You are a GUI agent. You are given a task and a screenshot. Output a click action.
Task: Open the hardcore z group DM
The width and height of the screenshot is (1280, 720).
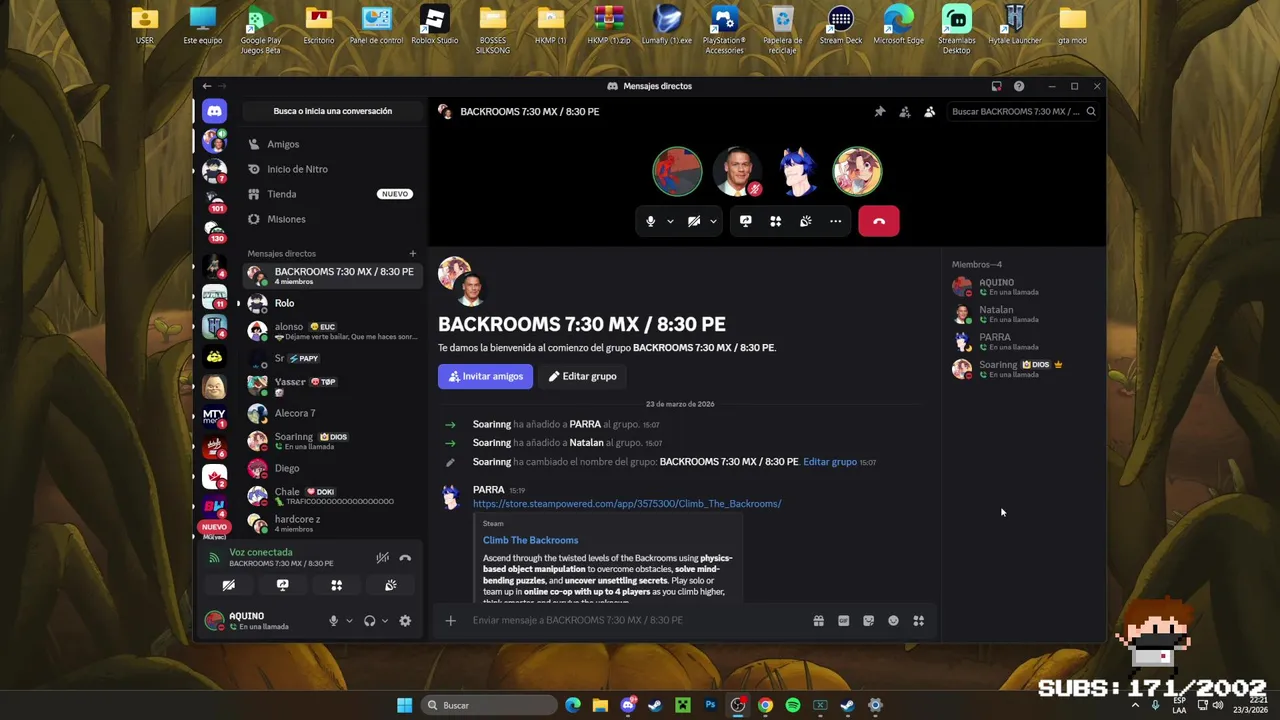[331, 523]
